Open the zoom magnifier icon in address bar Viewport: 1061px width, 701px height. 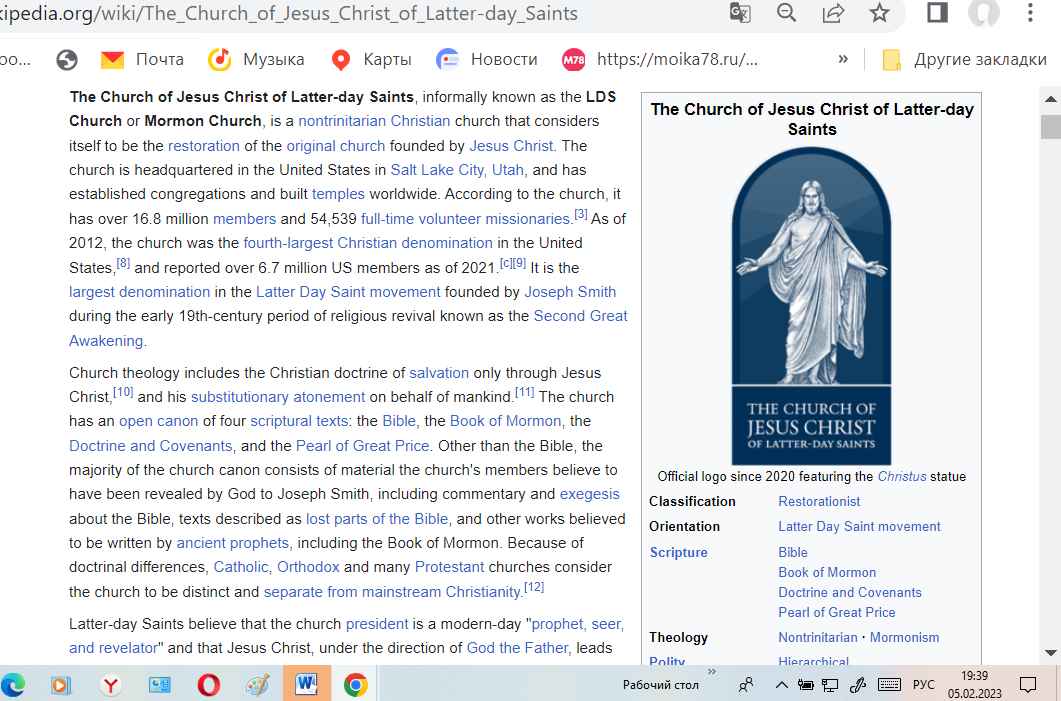coord(786,13)
